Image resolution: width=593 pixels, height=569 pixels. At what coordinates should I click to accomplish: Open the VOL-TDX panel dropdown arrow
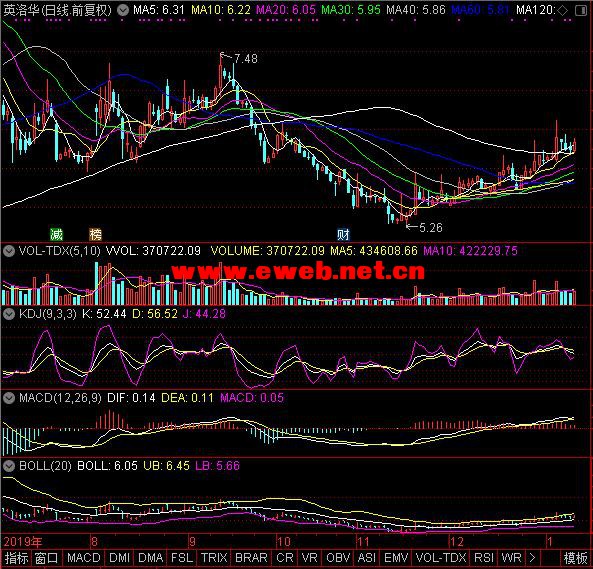pyautogui.click(x=9, y=251)
